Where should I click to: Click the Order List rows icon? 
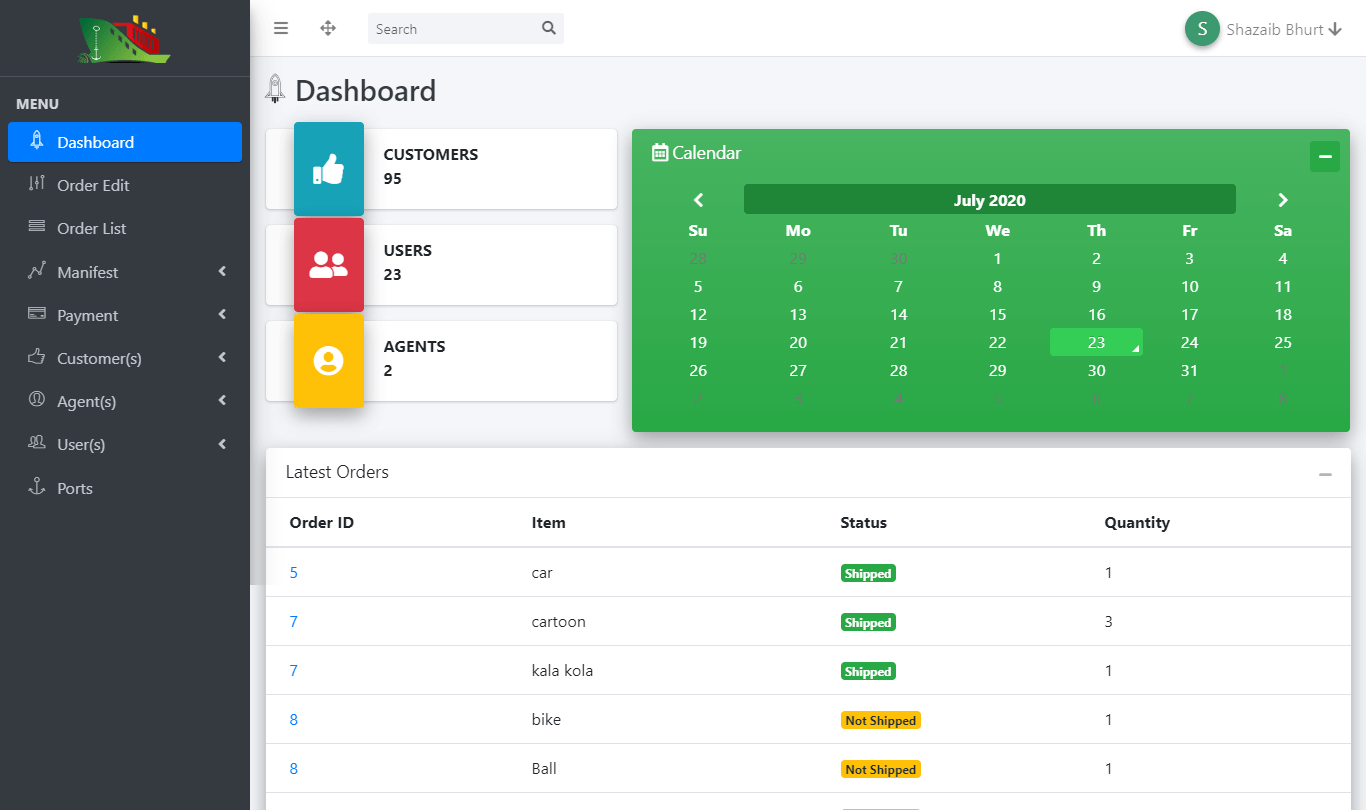tap(37, 227)
